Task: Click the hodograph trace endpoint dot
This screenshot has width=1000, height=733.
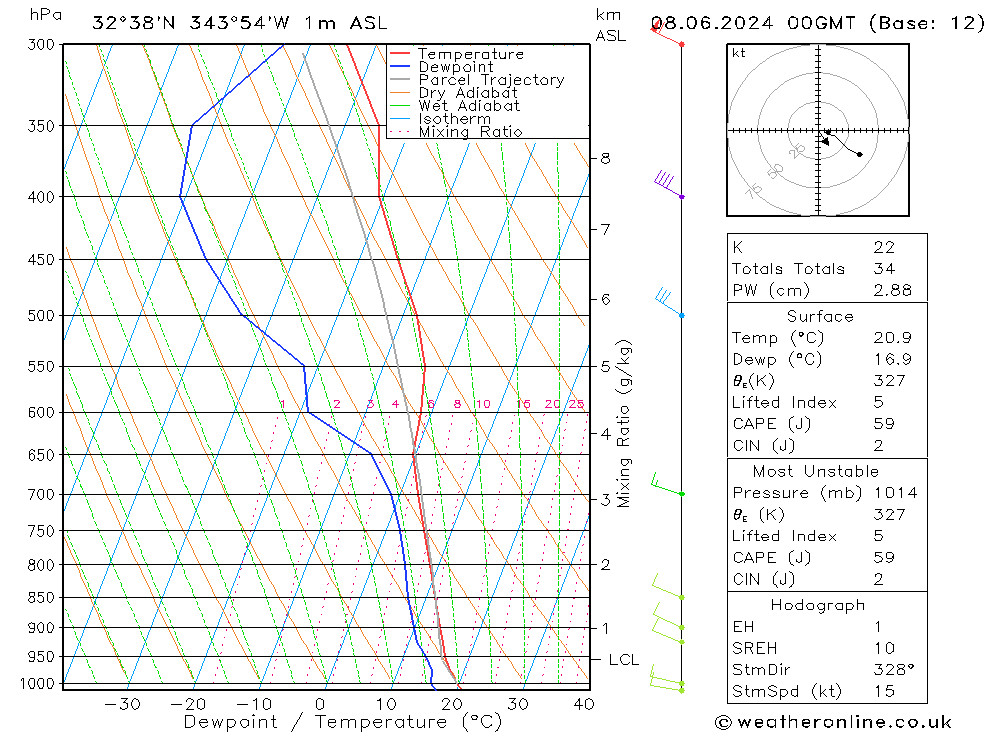Action: (860, 154)
